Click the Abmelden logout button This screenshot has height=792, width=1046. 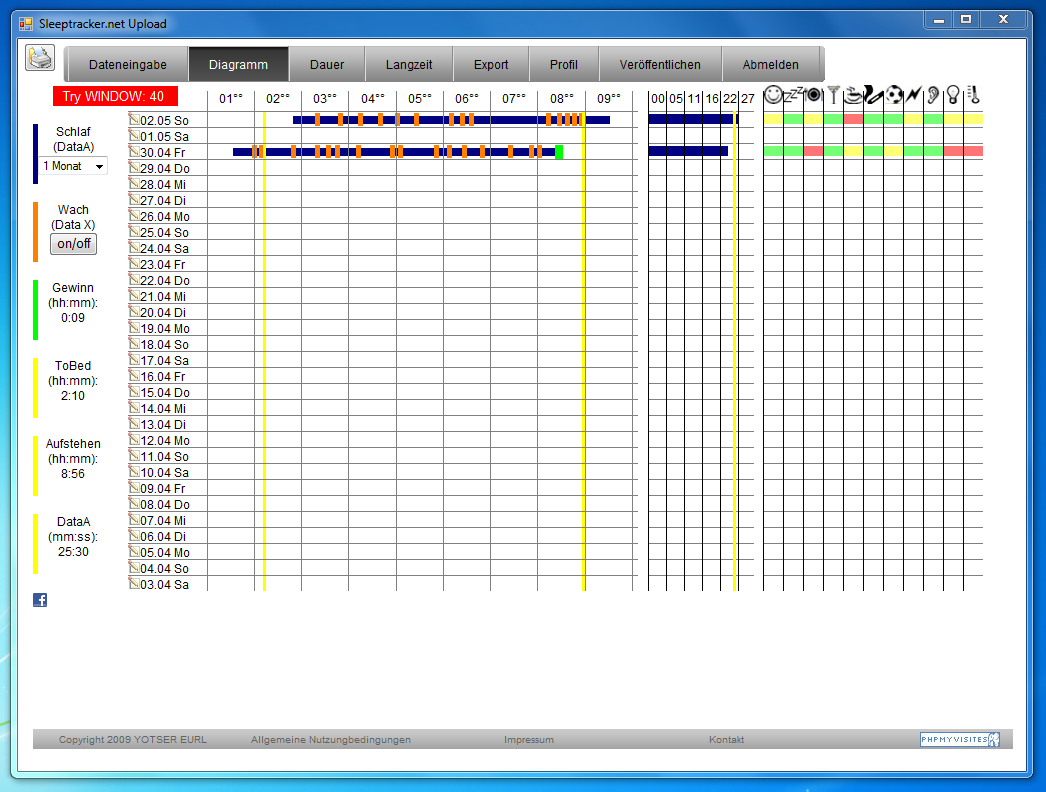[x=770, y=65]
